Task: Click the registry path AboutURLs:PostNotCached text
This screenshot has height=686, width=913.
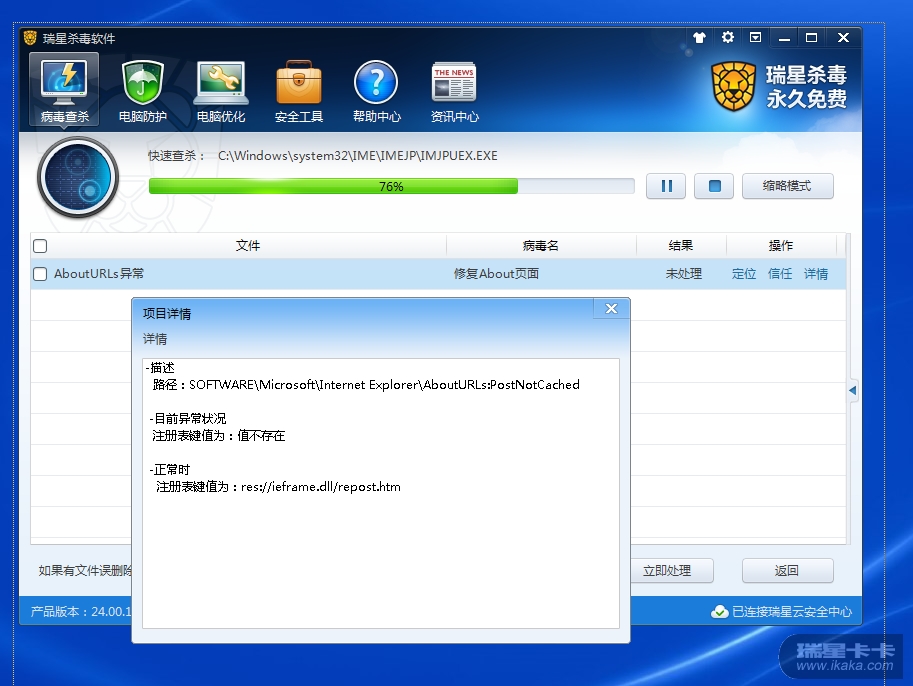Action: [x=384, y=385]
